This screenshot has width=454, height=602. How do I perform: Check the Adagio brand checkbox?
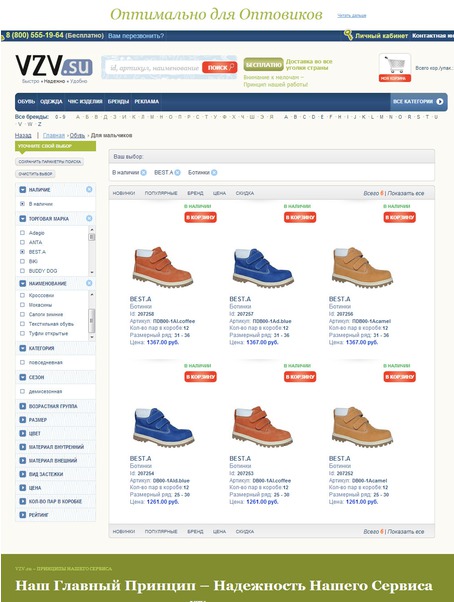pyautogui.click(x=22, y=233)
